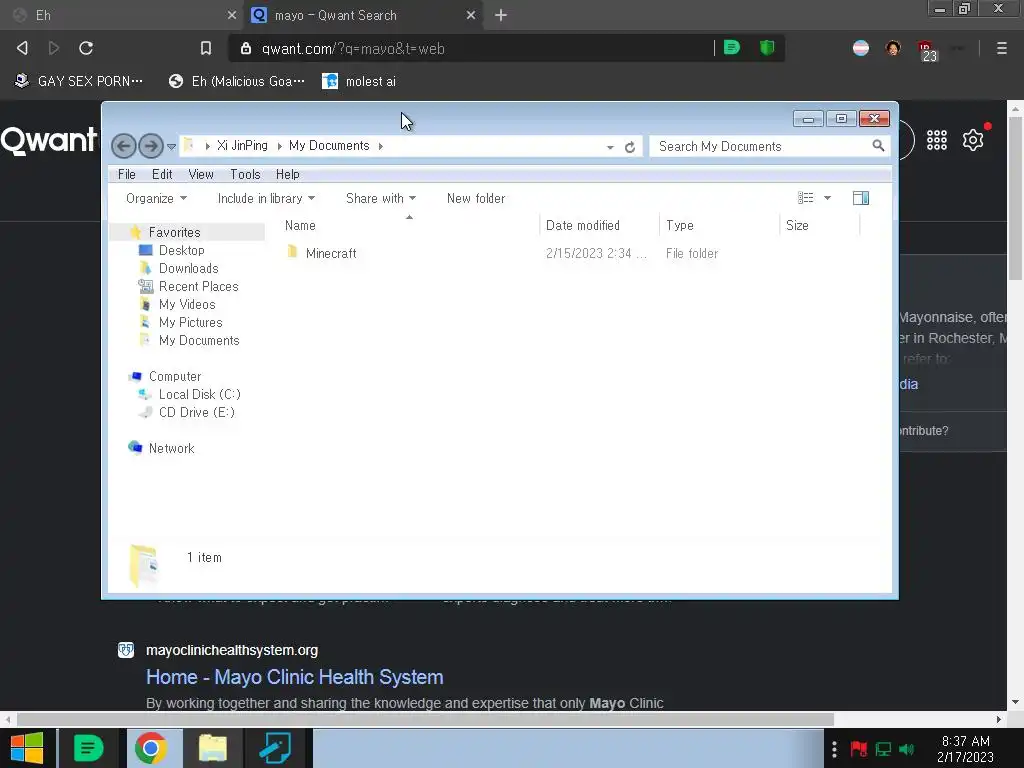This screenshot has height=768, width=1024.
Task: Open Home - Mayo Clinic Health System result
Action: 295,677
